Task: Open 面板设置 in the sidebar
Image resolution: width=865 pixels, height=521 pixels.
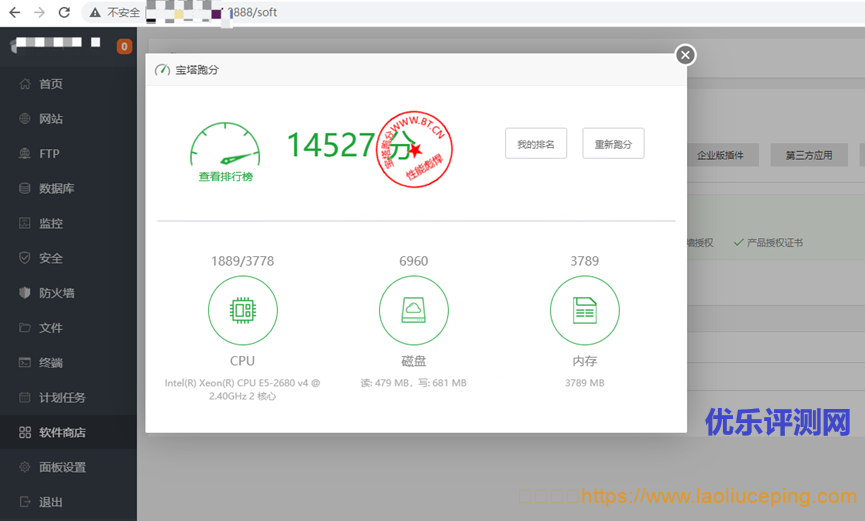Action: coord(68,467)
